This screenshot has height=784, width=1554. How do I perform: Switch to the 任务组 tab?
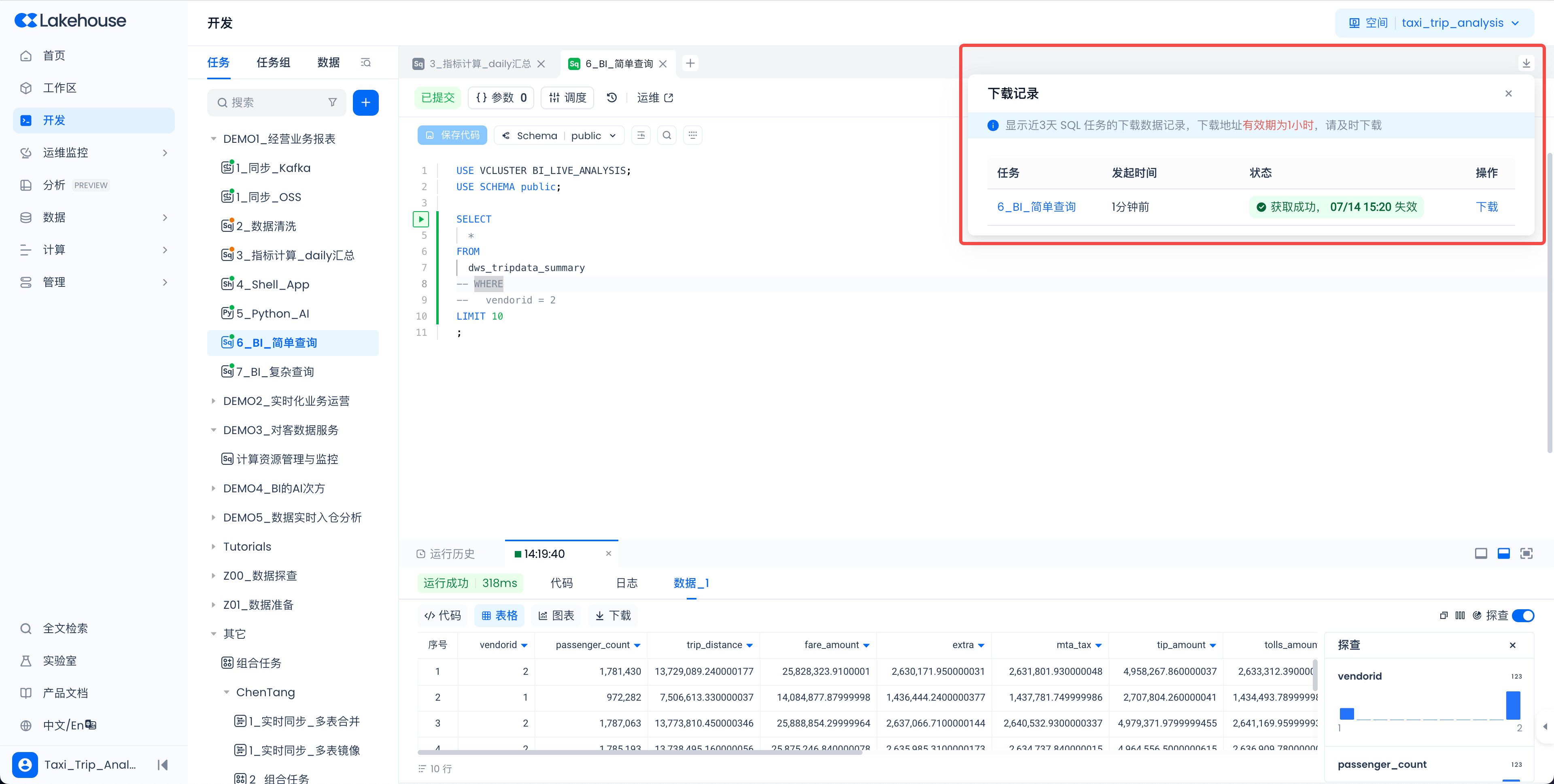tap(273, 63)
